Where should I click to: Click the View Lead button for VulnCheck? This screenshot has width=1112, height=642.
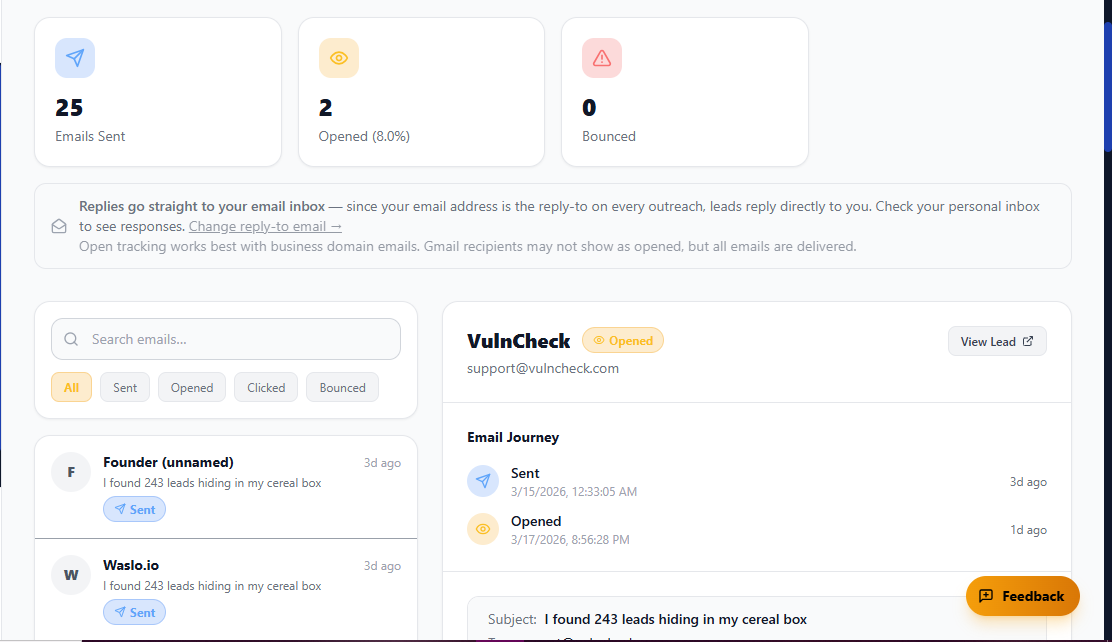tap(997, 340)
